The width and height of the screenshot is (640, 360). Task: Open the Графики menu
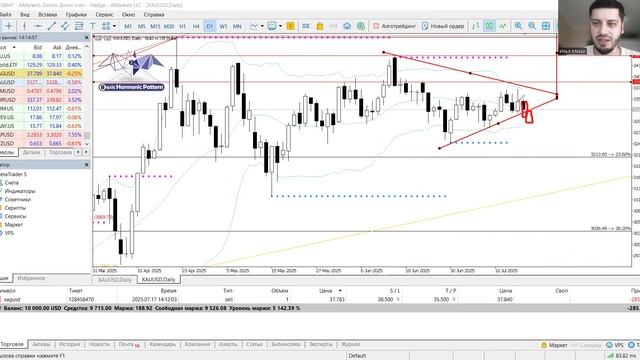click(x=76, y=14)
